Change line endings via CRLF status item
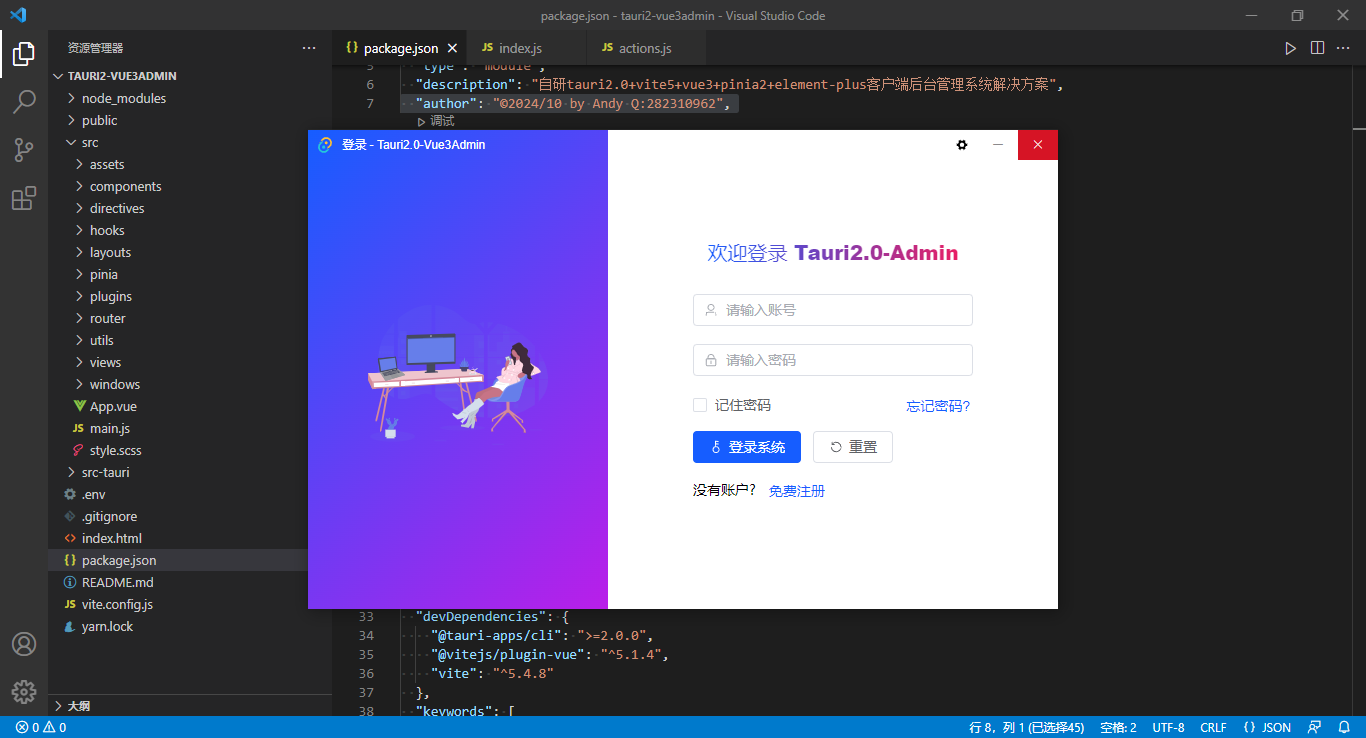 click(1213, 727)
